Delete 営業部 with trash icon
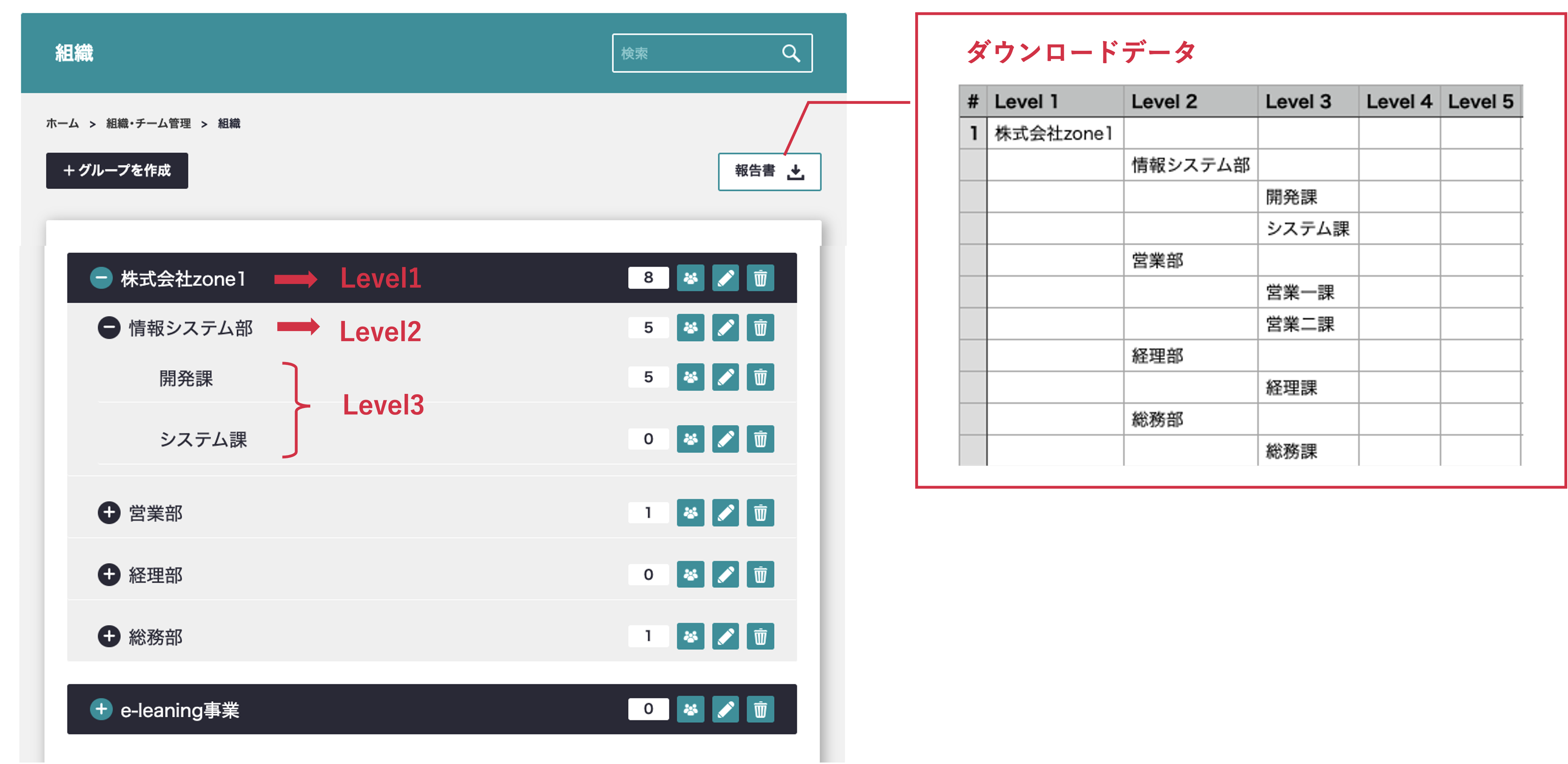Screen dimensions: 1568x764 pyautogui.click(x=760, y=513)
